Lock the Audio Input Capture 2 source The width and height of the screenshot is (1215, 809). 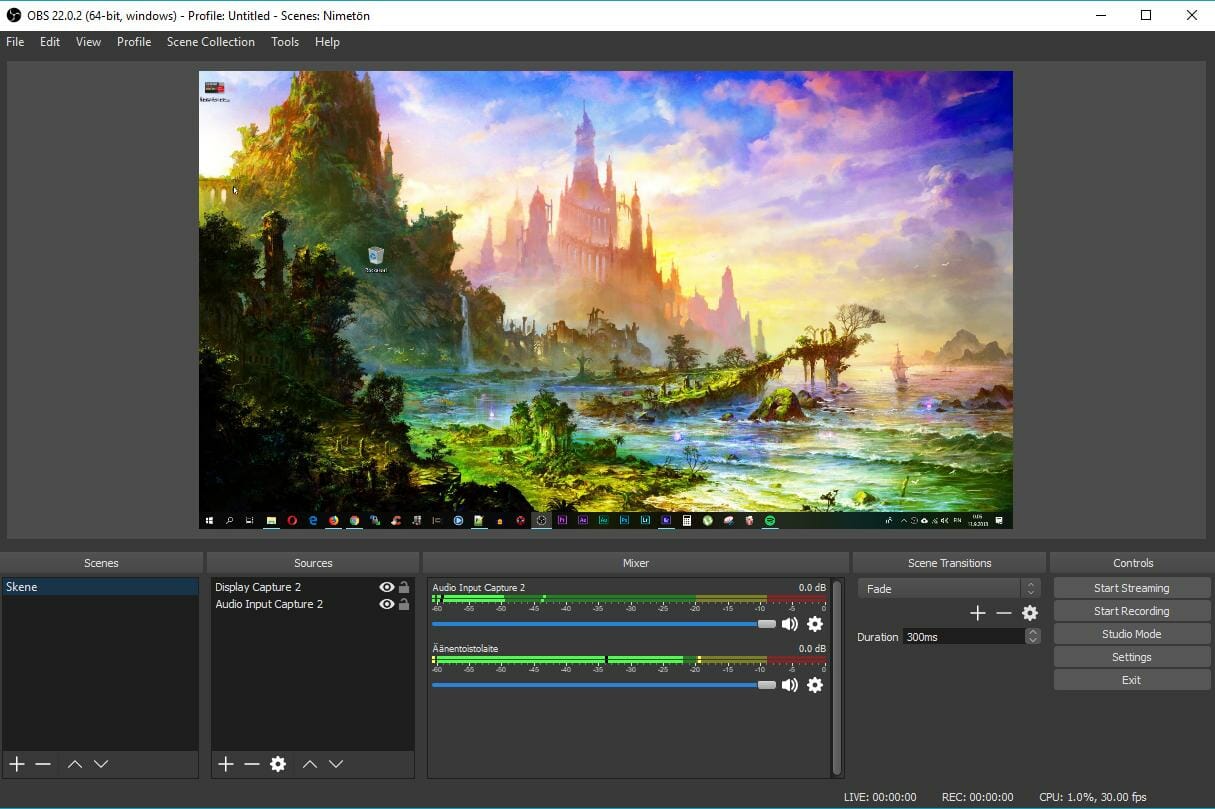click(x=405, y=604)
